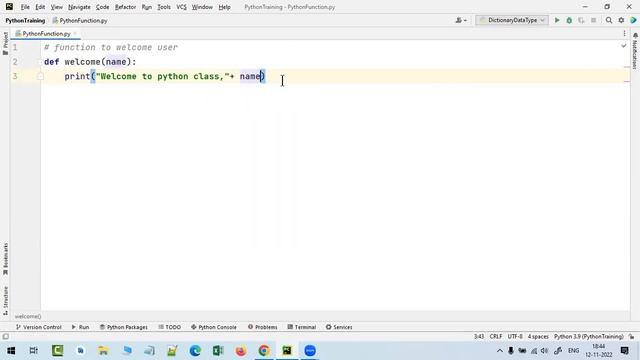
Task: Change Python 3.9 interpreter in status bar
Action: (x=589, y=337)
